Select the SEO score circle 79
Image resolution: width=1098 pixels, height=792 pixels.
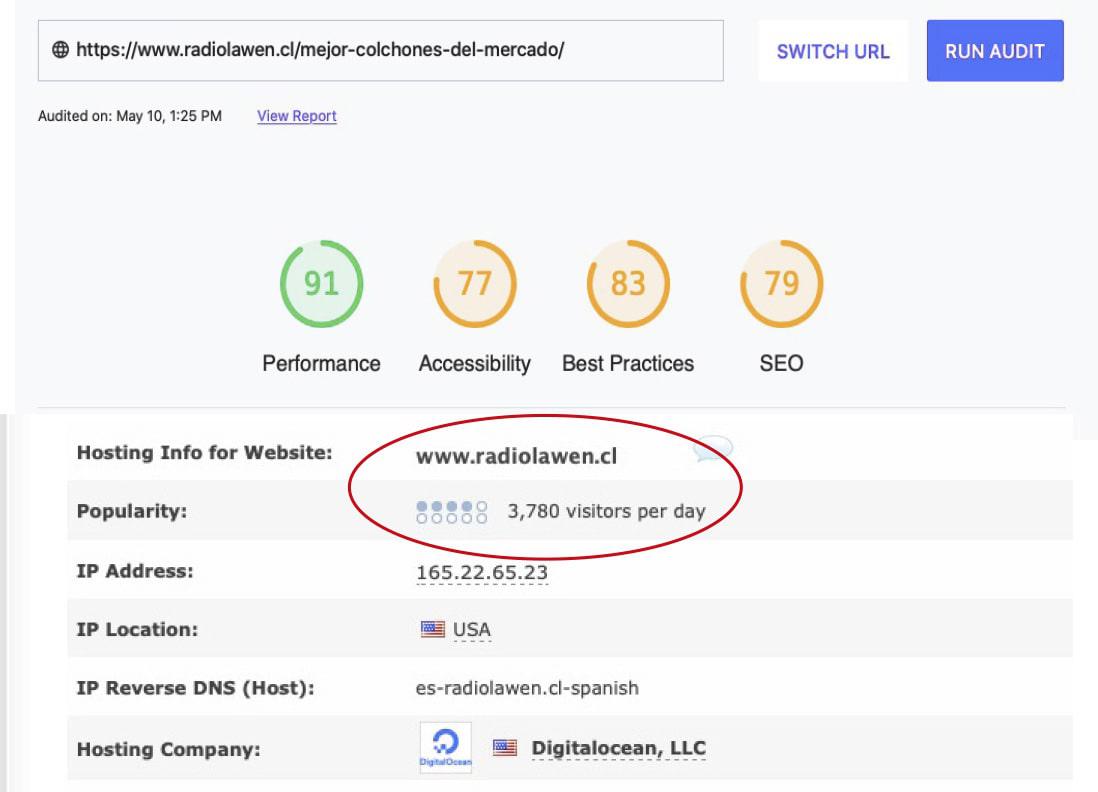[781, 284]
